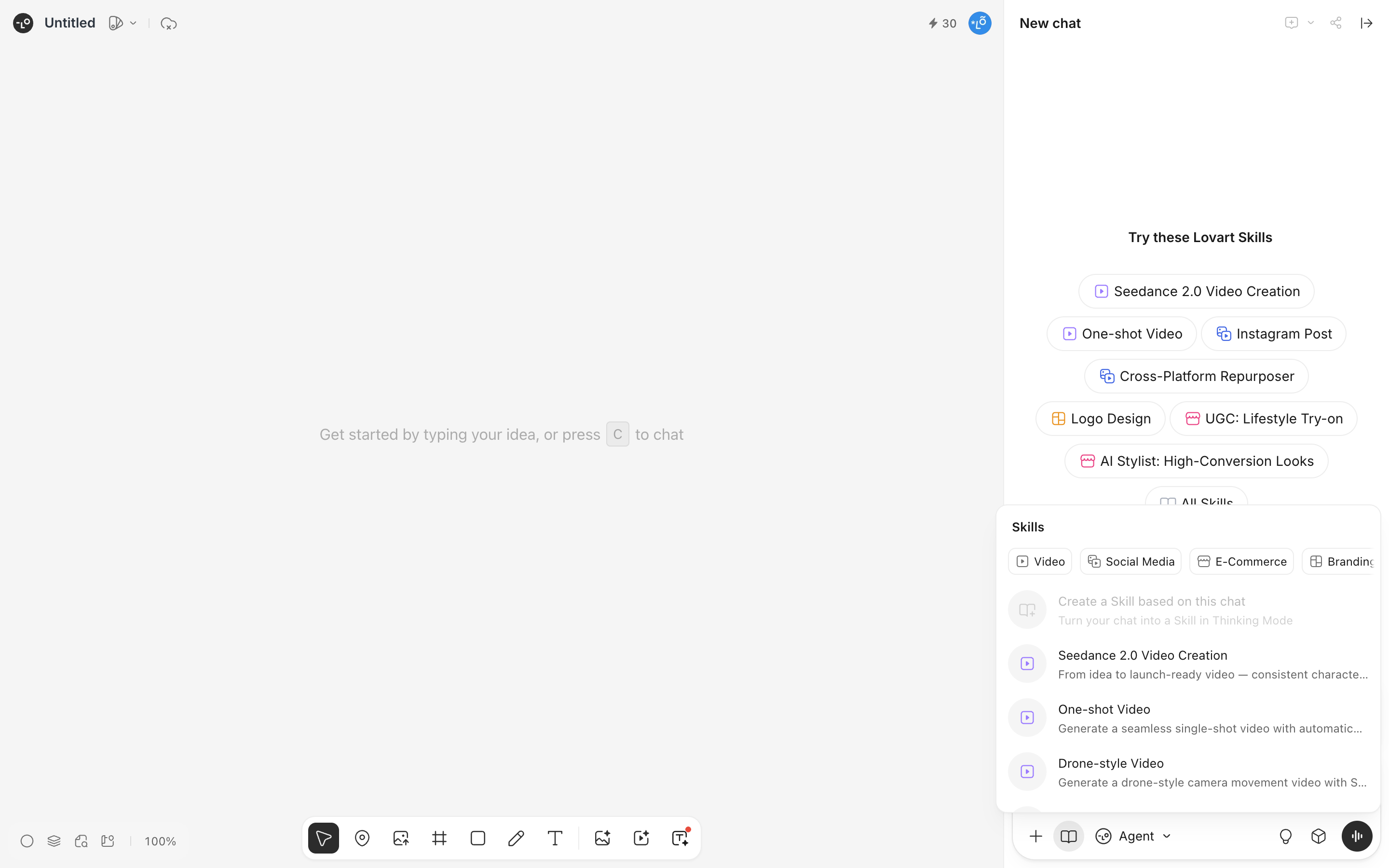The image size is (1389, 868).
Task: Select AI Stylist: High-Conversion Looks chip
Action: coord(1196,461)
